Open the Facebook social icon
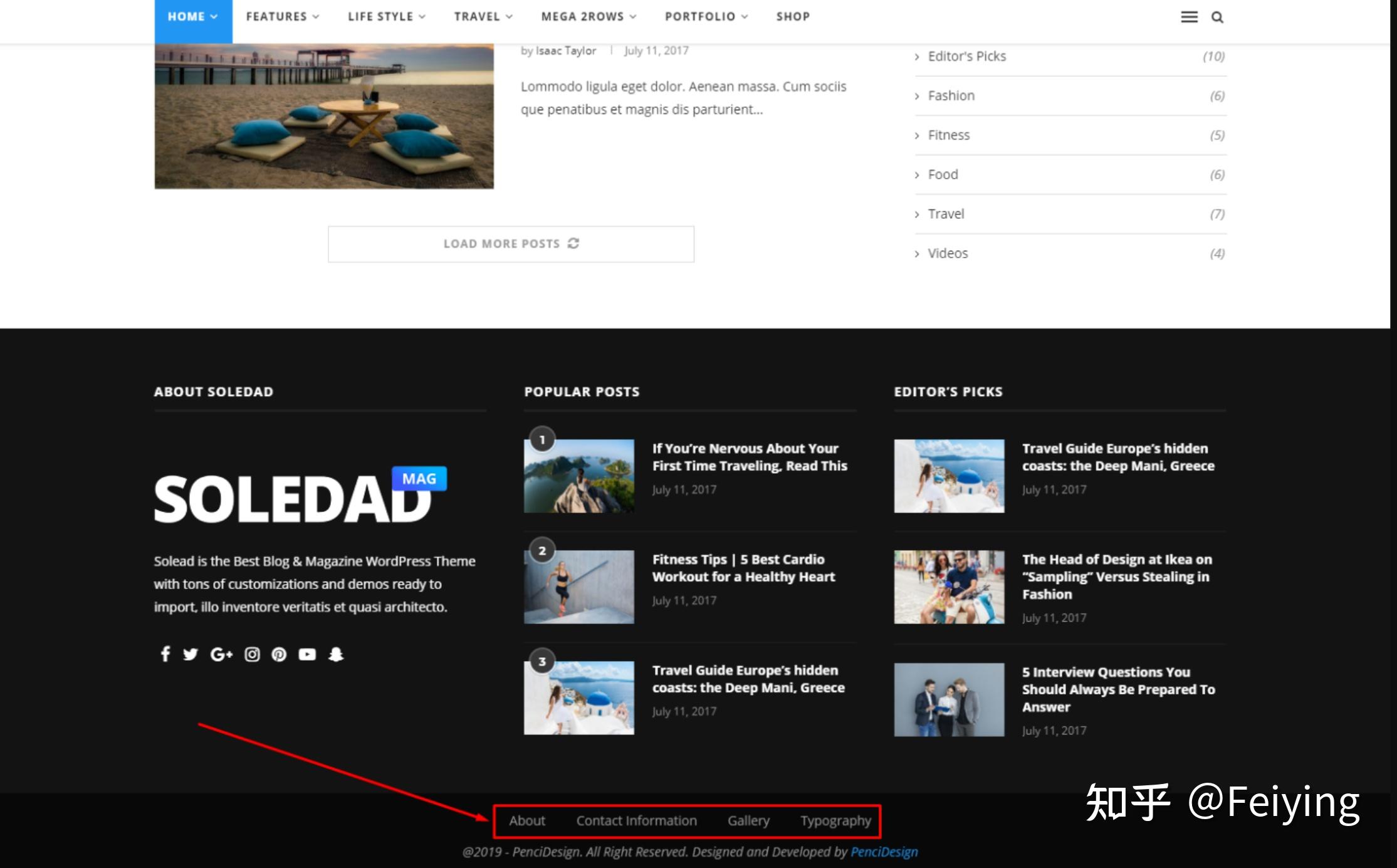 pos(165,654)
